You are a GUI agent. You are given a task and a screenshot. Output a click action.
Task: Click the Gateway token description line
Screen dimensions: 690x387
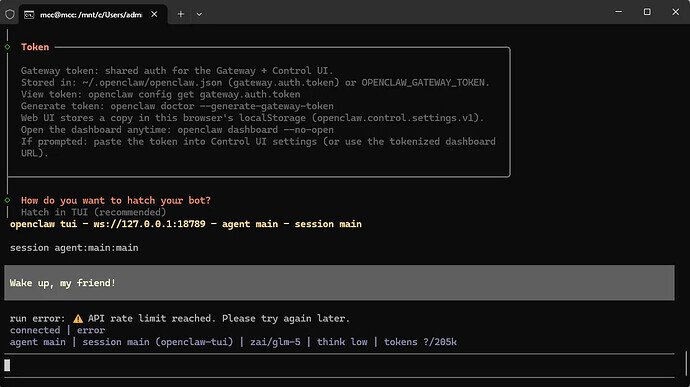pos(177,70)
